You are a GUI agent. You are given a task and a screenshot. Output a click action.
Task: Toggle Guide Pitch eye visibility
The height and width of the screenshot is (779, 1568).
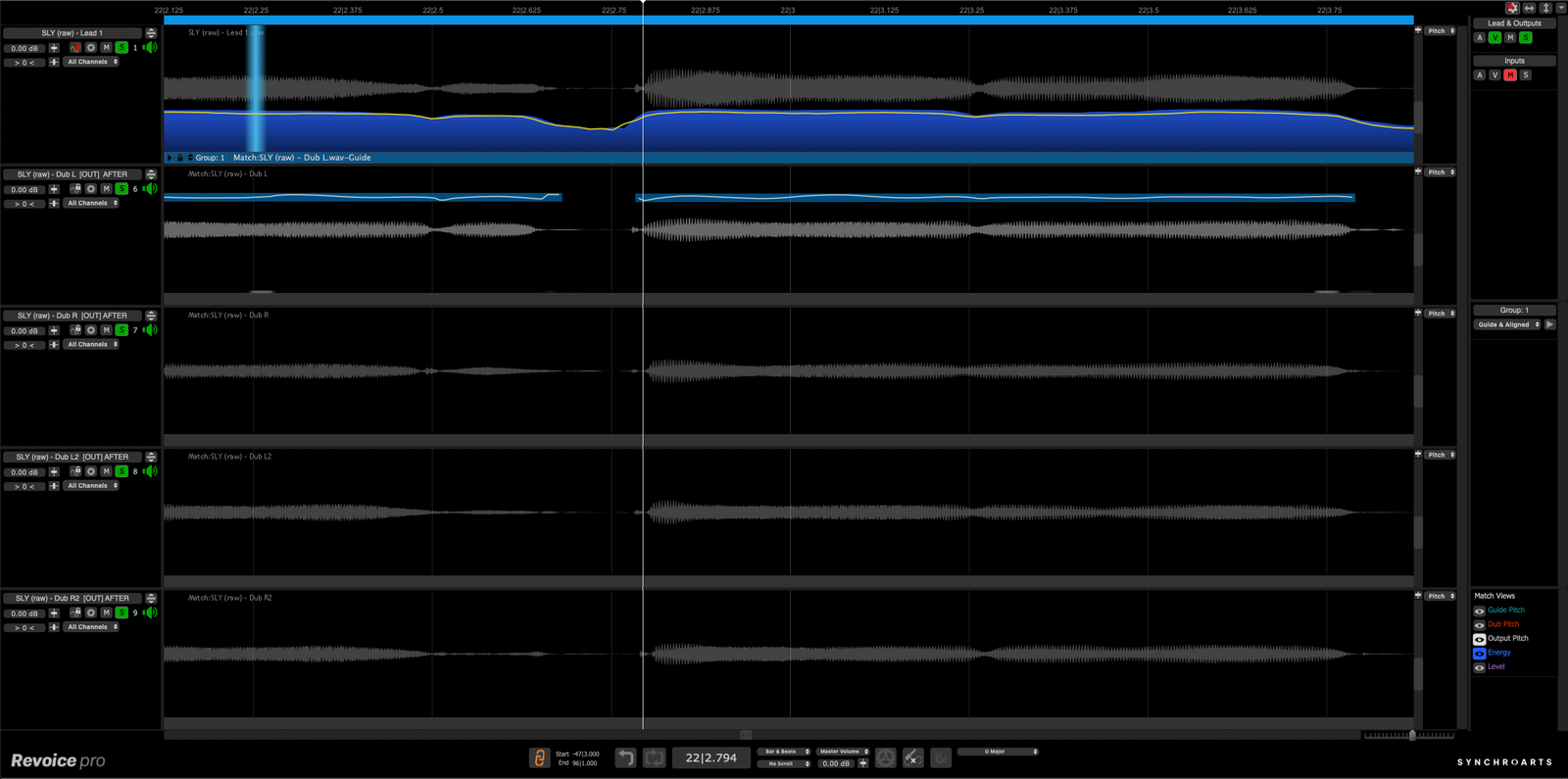(x=1480, y=610)
